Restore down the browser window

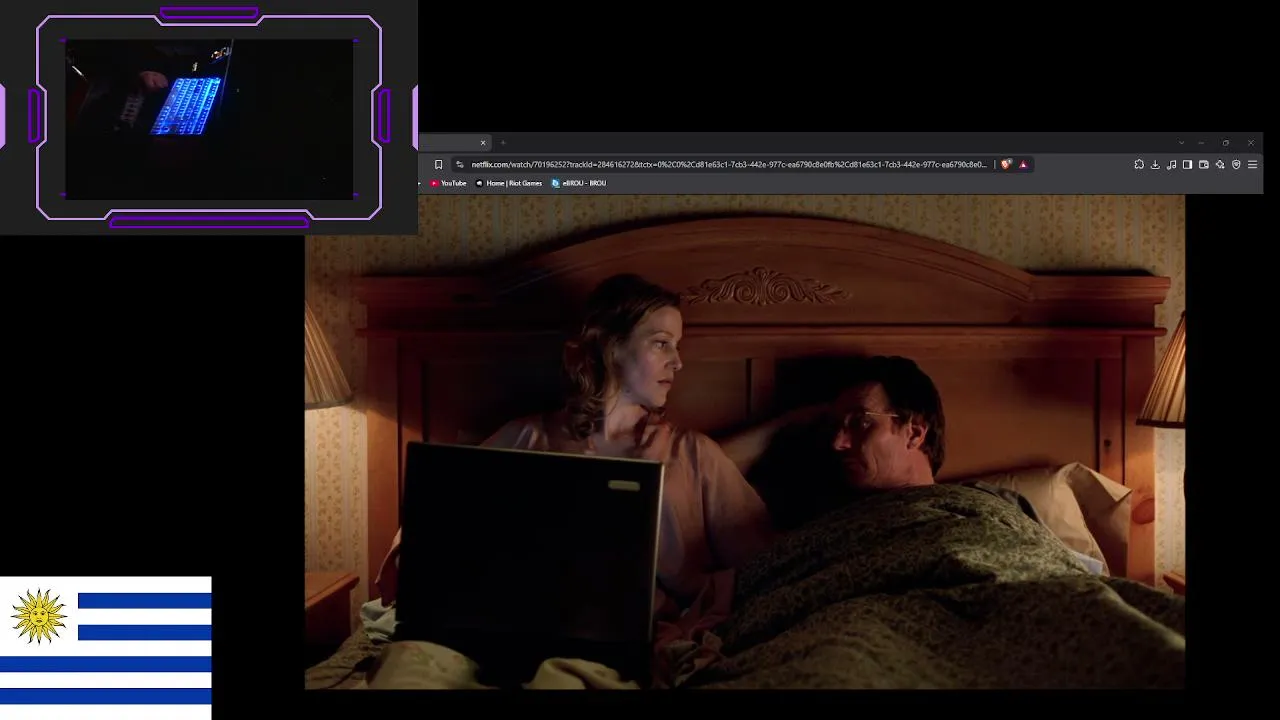[1226, 143]
